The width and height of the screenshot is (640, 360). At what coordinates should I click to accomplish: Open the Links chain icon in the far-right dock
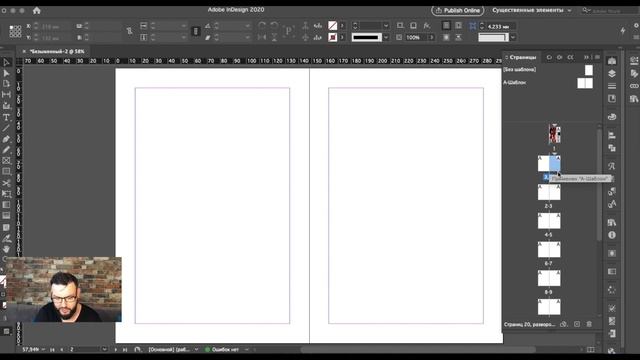634,86
